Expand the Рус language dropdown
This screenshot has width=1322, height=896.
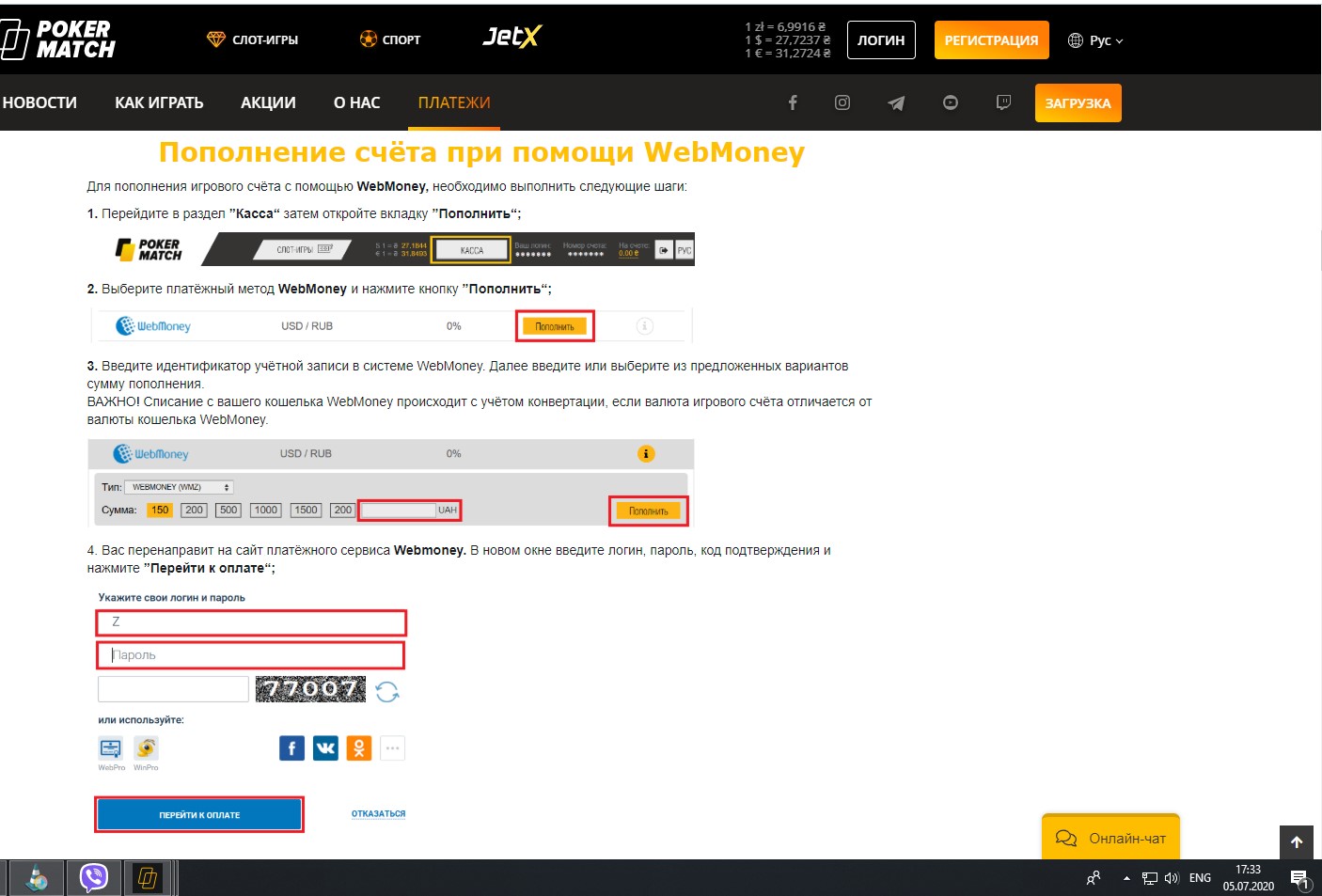(x=1095, y=40)
